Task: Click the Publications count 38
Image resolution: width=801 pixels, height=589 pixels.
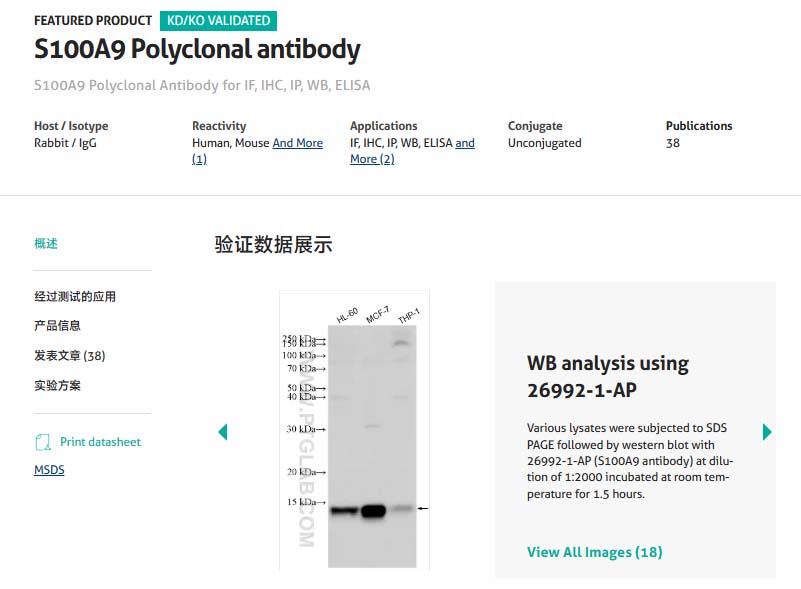Action: [x=673, y=143]
